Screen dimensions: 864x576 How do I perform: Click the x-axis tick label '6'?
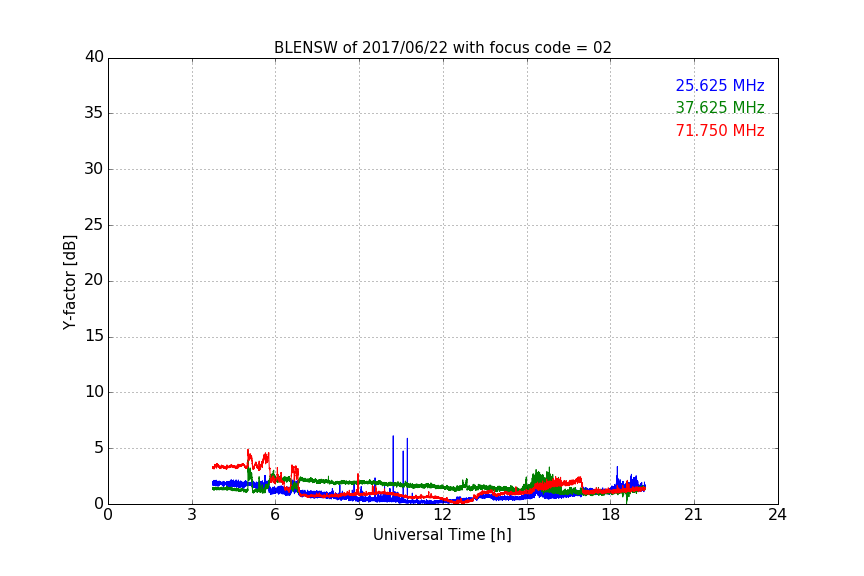pyautogui.click(x=275, y=515)
